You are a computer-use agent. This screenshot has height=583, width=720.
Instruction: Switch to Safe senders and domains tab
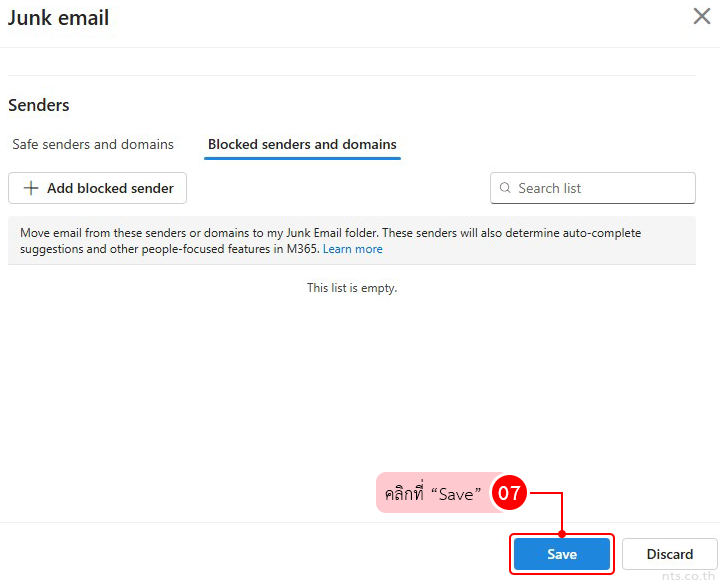[93, 144]
